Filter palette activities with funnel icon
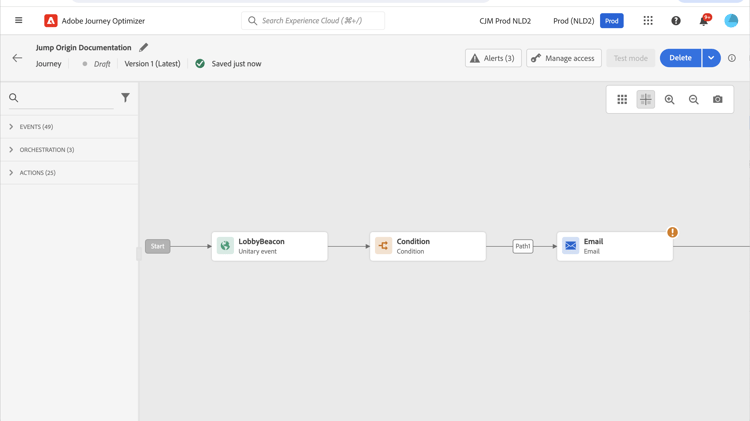Image resolution: width=750 pixels, height=421 pixels. [125, 98]
